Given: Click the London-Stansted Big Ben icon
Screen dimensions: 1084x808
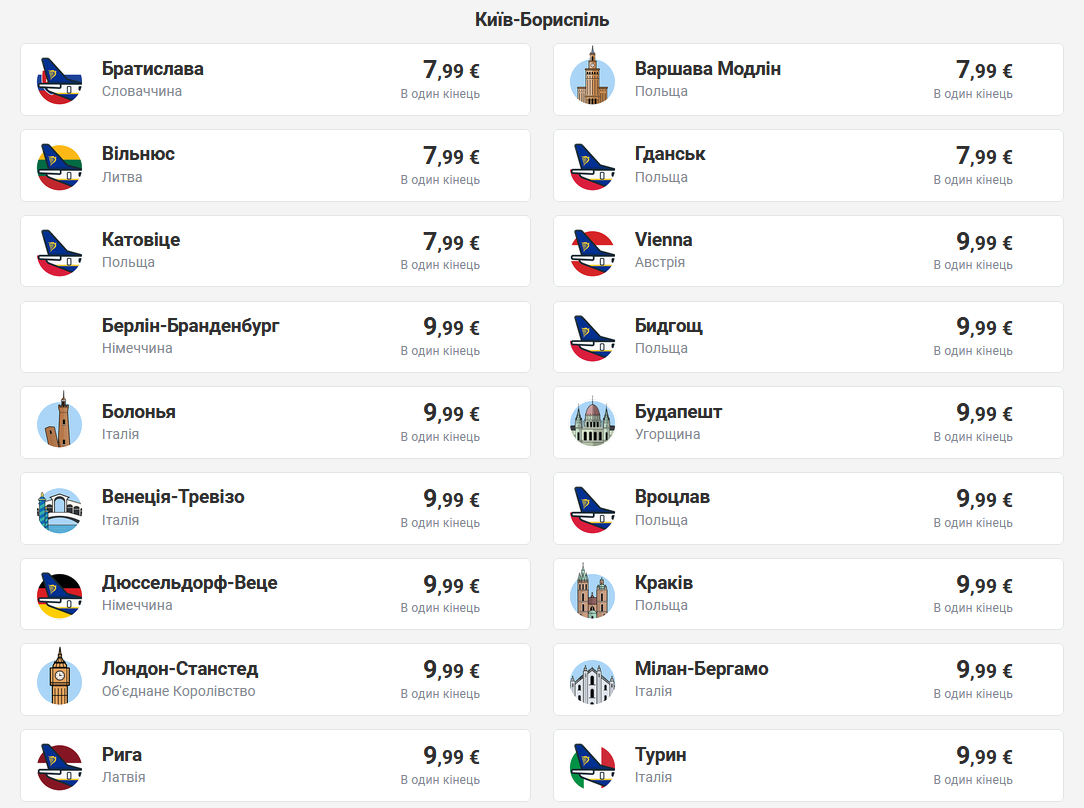Looking at the screenshot, I should pyautogui.click(x=59, y=680).
